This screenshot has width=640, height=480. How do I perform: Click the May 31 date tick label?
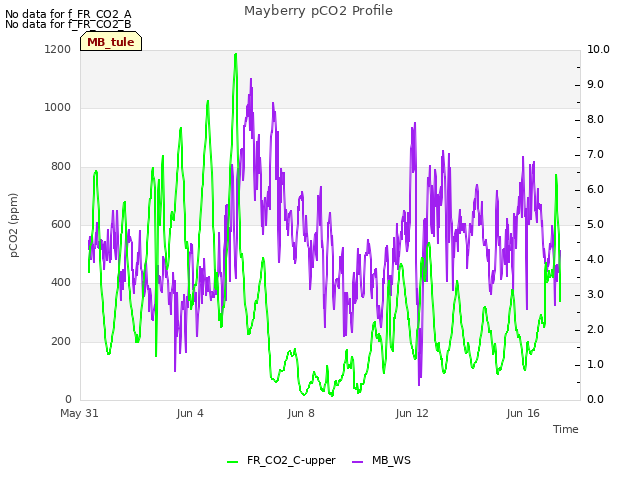pyautogui.click(x=79, y=413)
